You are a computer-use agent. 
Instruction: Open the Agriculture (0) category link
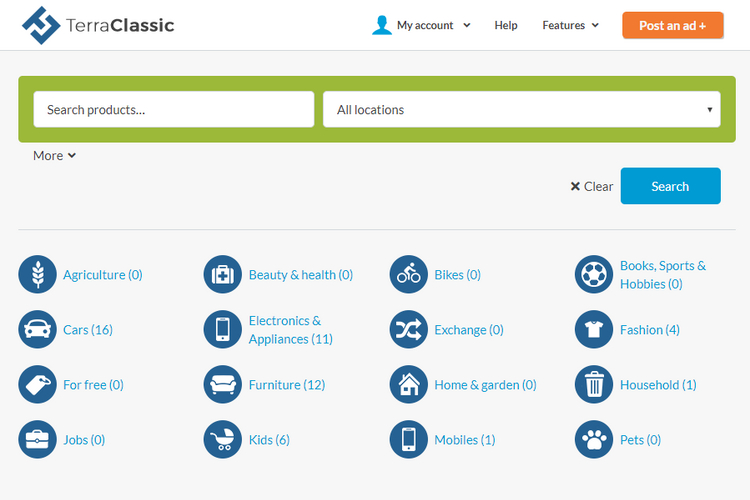[102, 275]
